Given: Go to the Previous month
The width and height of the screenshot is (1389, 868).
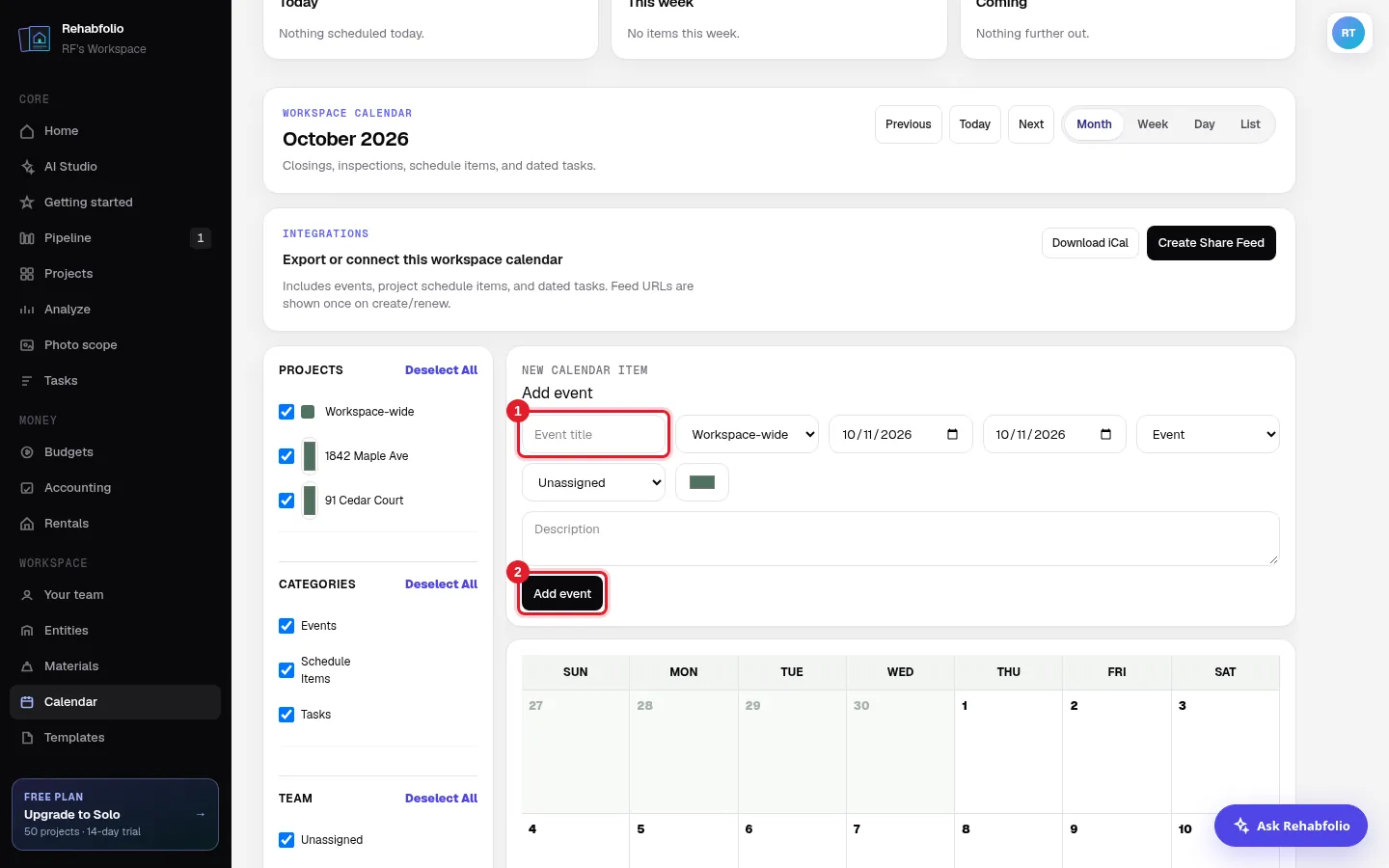Looking at the screenshot, I should [909, 124].
